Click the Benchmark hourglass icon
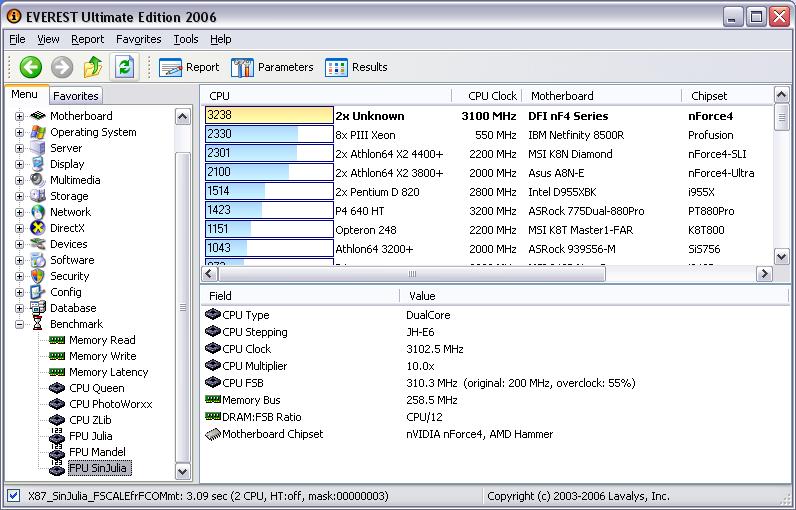The height and width of the screenshot is (510, 796). click(38, 323)
